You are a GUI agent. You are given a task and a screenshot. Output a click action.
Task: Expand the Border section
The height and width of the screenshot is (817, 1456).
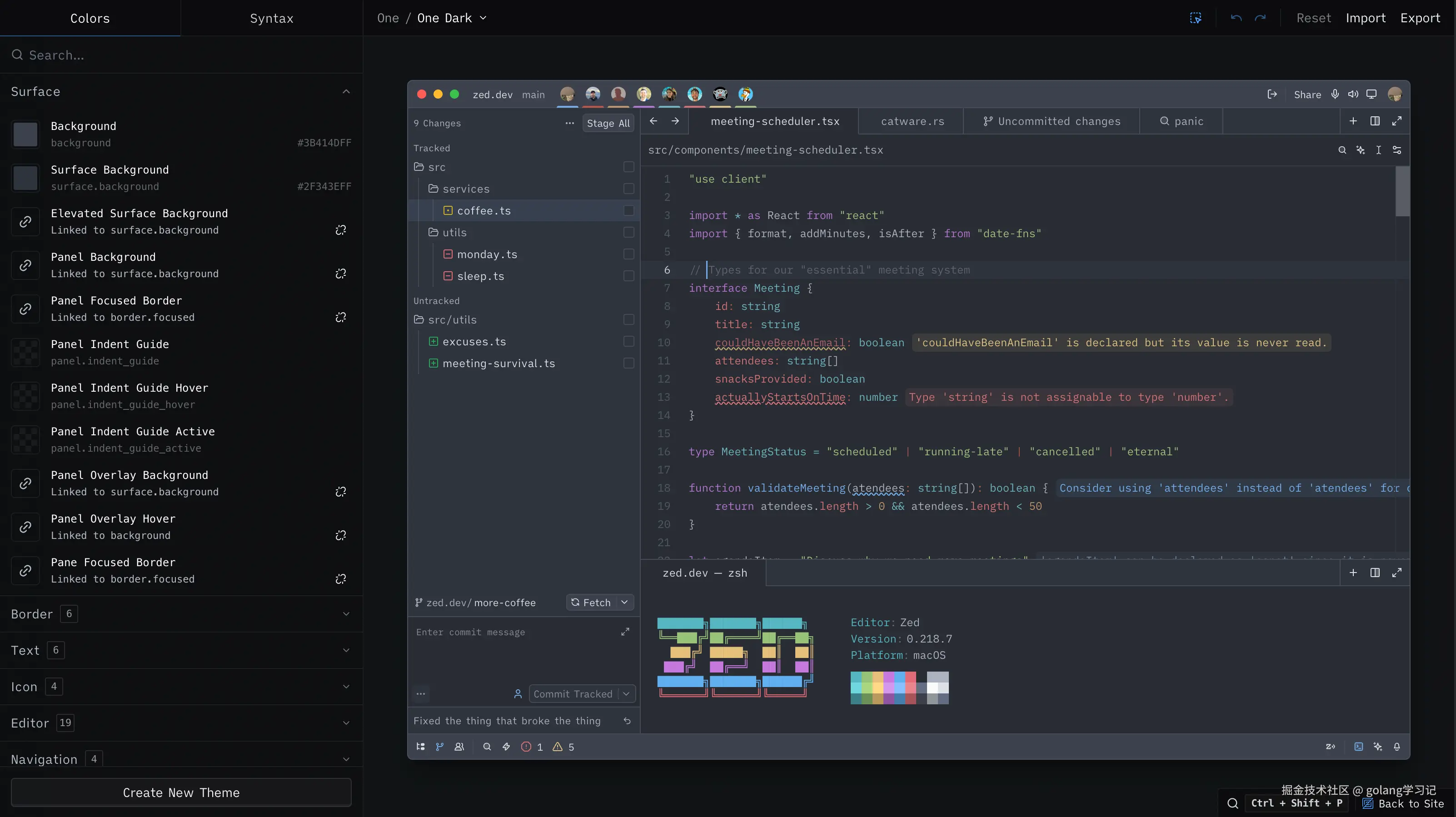tap(346, 614)
